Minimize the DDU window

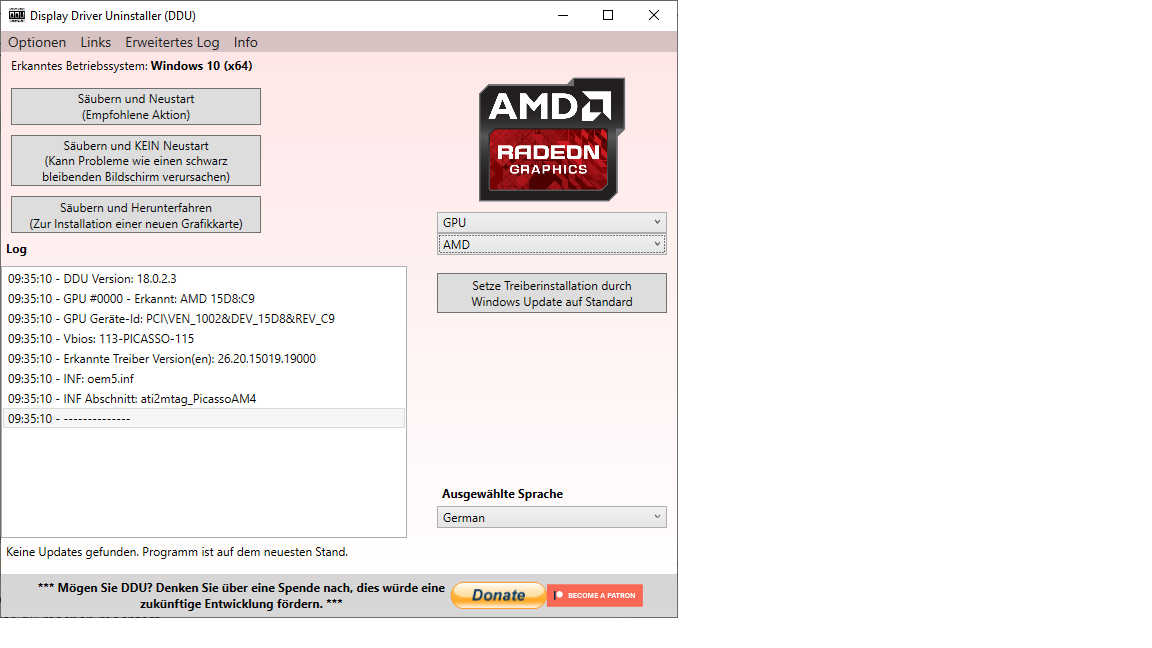click(x=563, y=15)
